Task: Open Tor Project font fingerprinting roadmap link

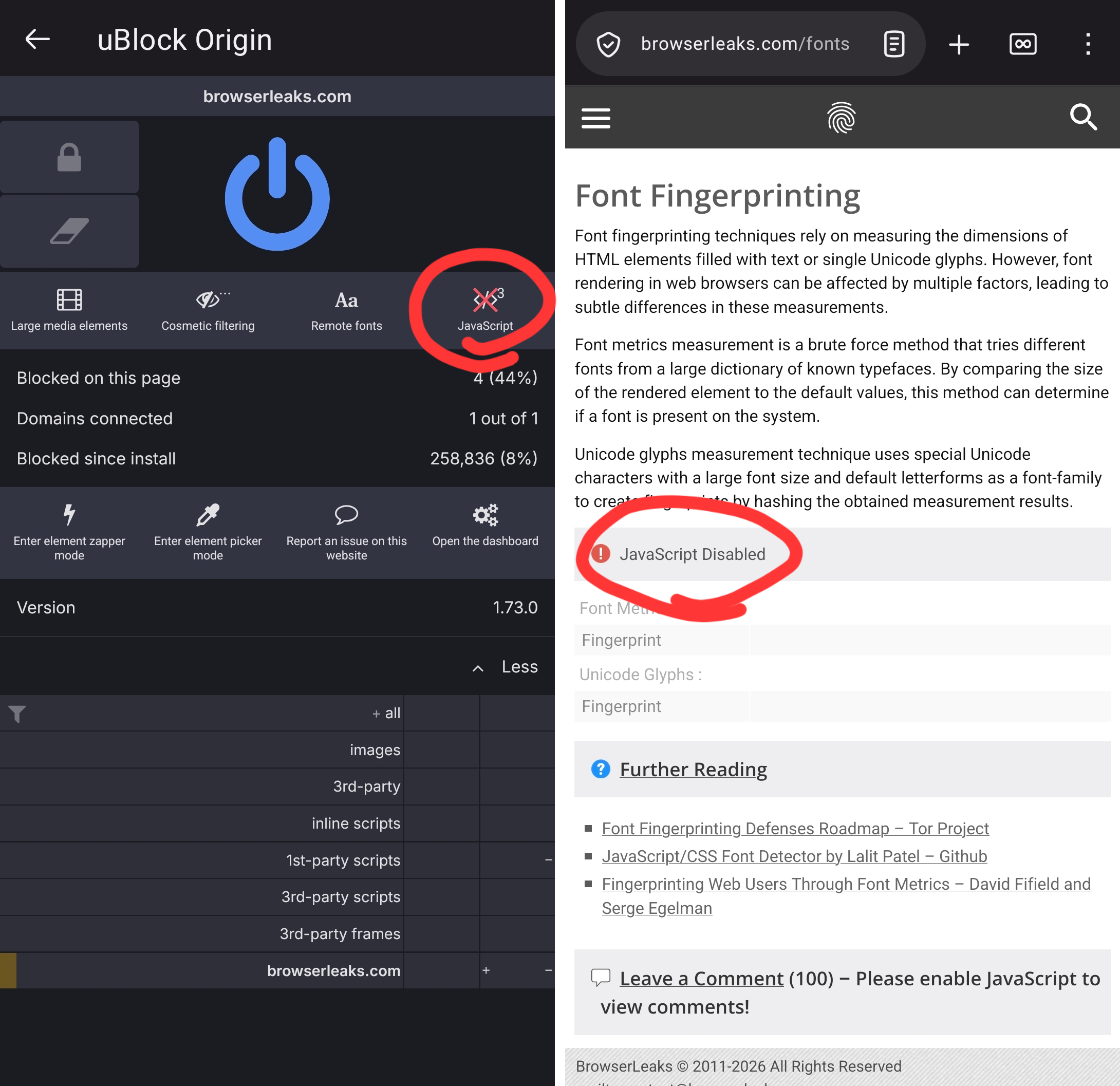Action: click(x=795, y=828)
